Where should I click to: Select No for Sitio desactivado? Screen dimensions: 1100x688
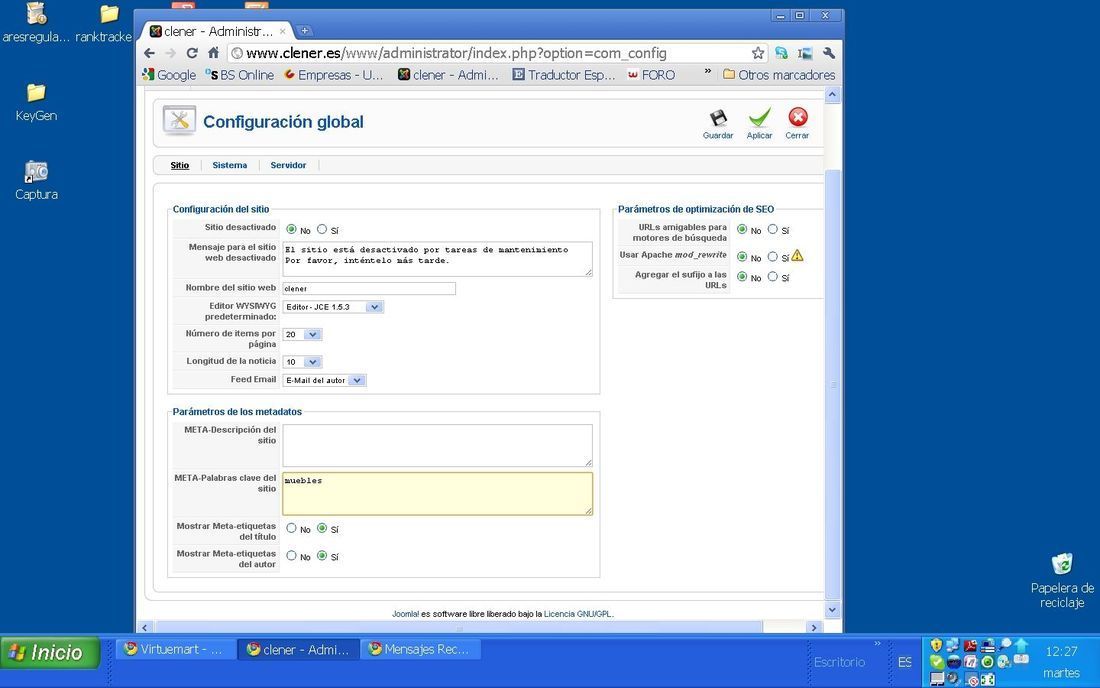pyautogui.click(x=291, y=229)
